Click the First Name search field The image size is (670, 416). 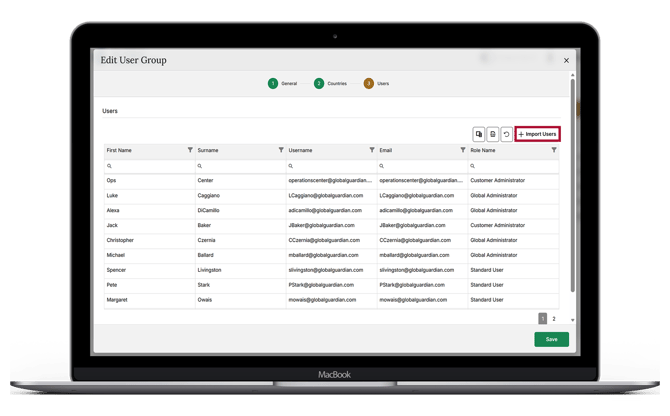point(150,166)
